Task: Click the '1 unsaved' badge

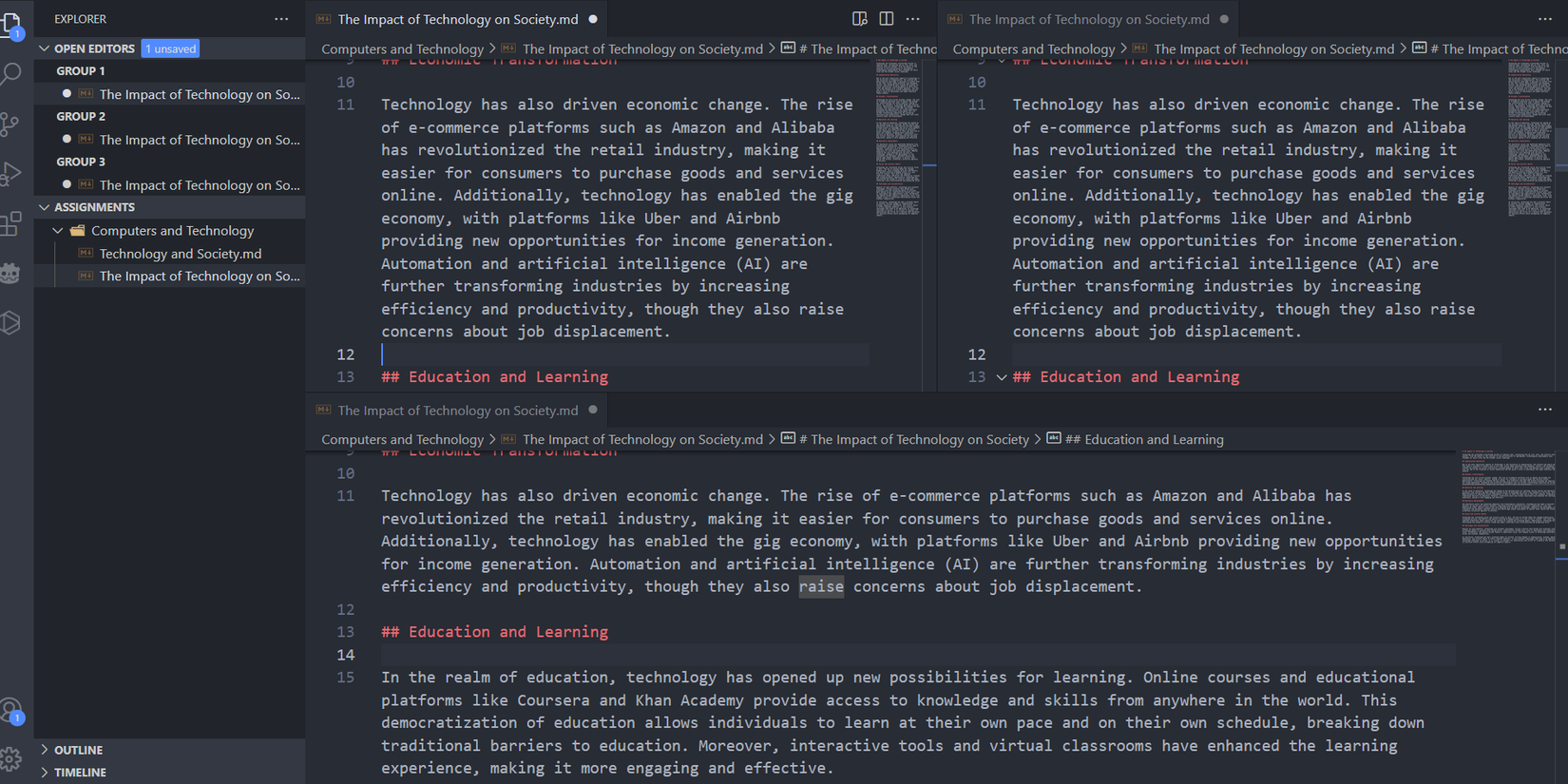Action: pos(170,48)
